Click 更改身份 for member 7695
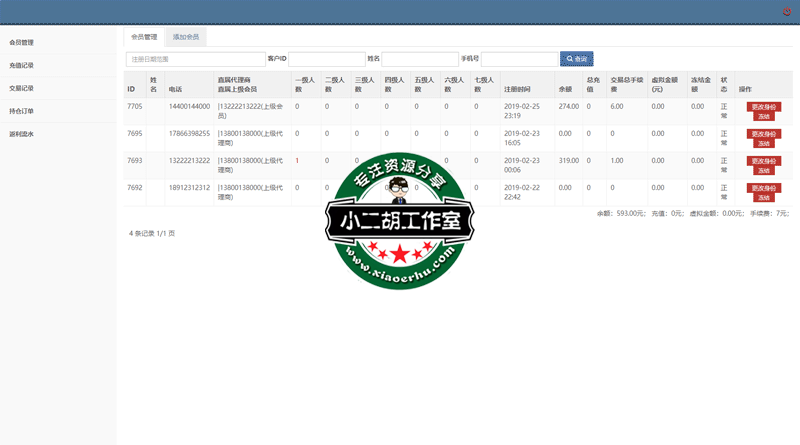Image resolution: width=800 pixels, height=445 pixels. click(764, 134)
